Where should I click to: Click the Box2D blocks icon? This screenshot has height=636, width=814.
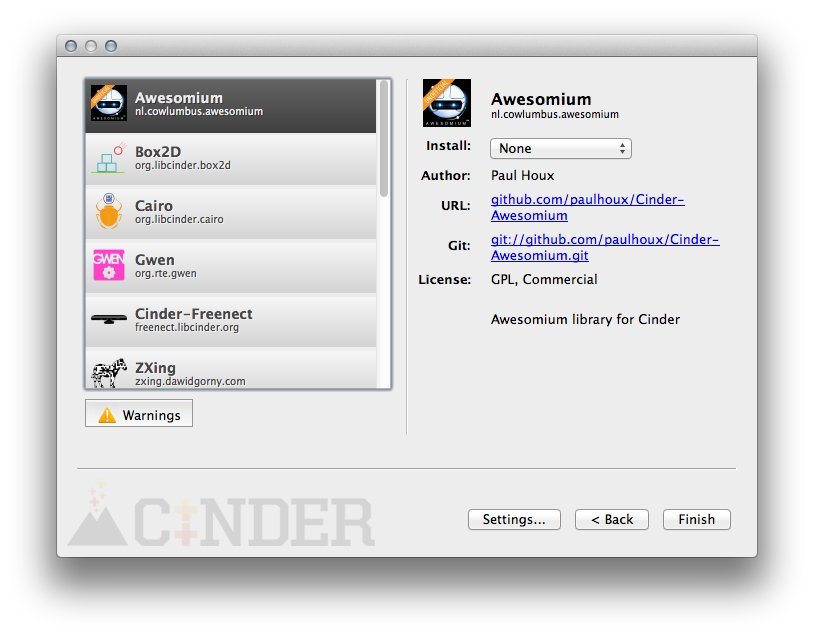(x=110, y=157)
